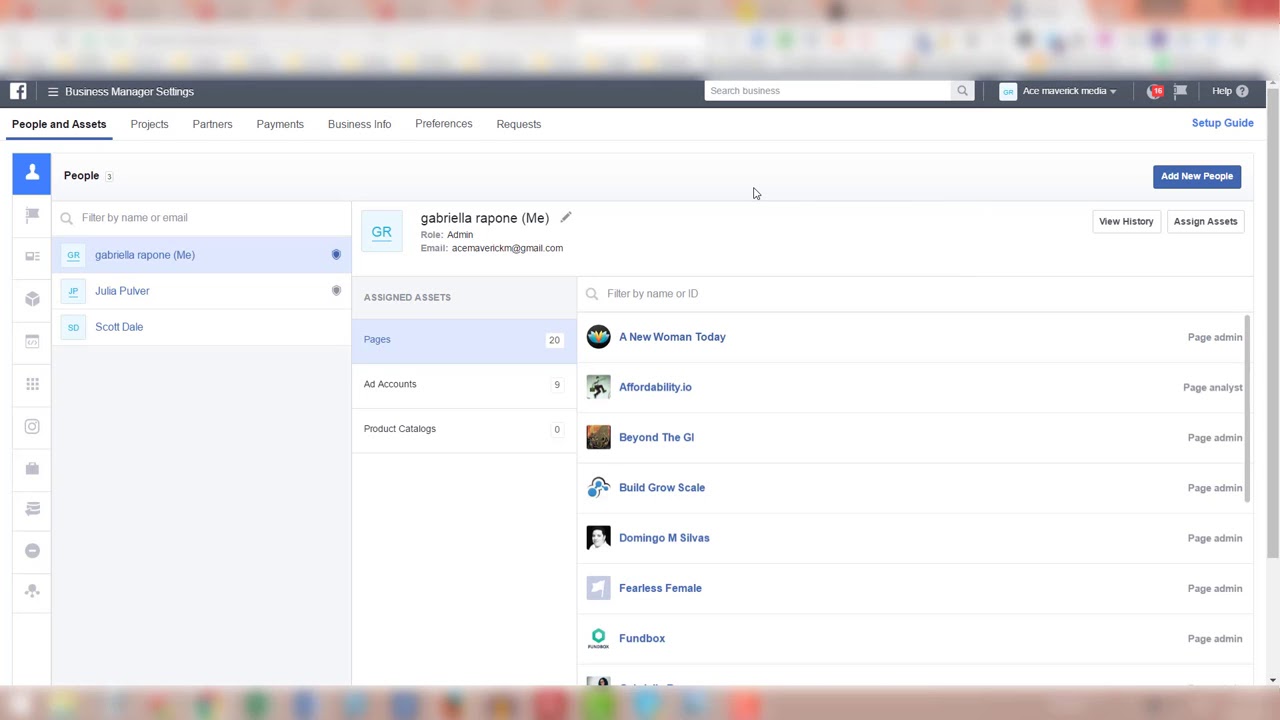Click the View History button

coord(1126,222)
